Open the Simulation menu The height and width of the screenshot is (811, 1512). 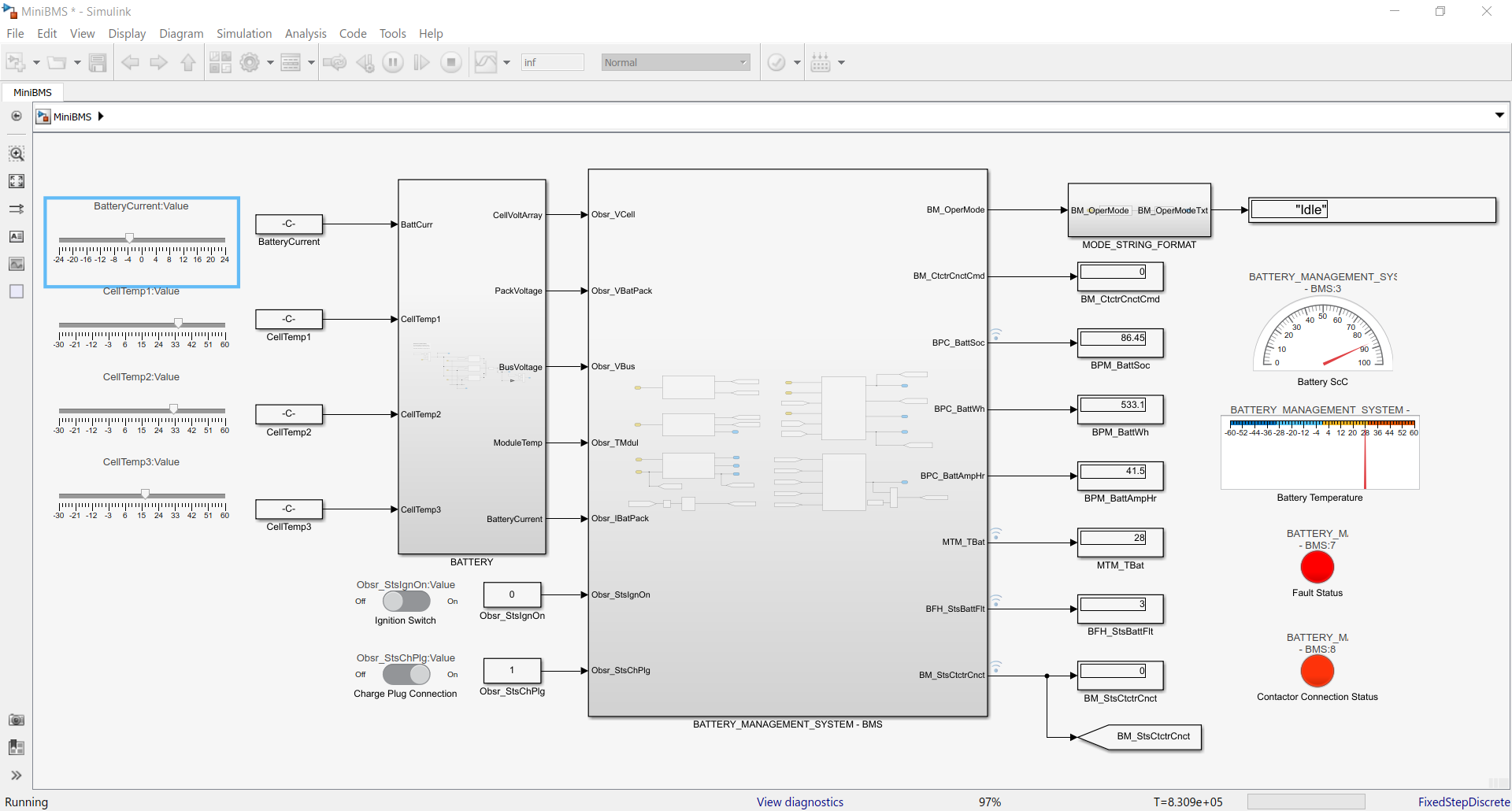click(x=244, y=33)
